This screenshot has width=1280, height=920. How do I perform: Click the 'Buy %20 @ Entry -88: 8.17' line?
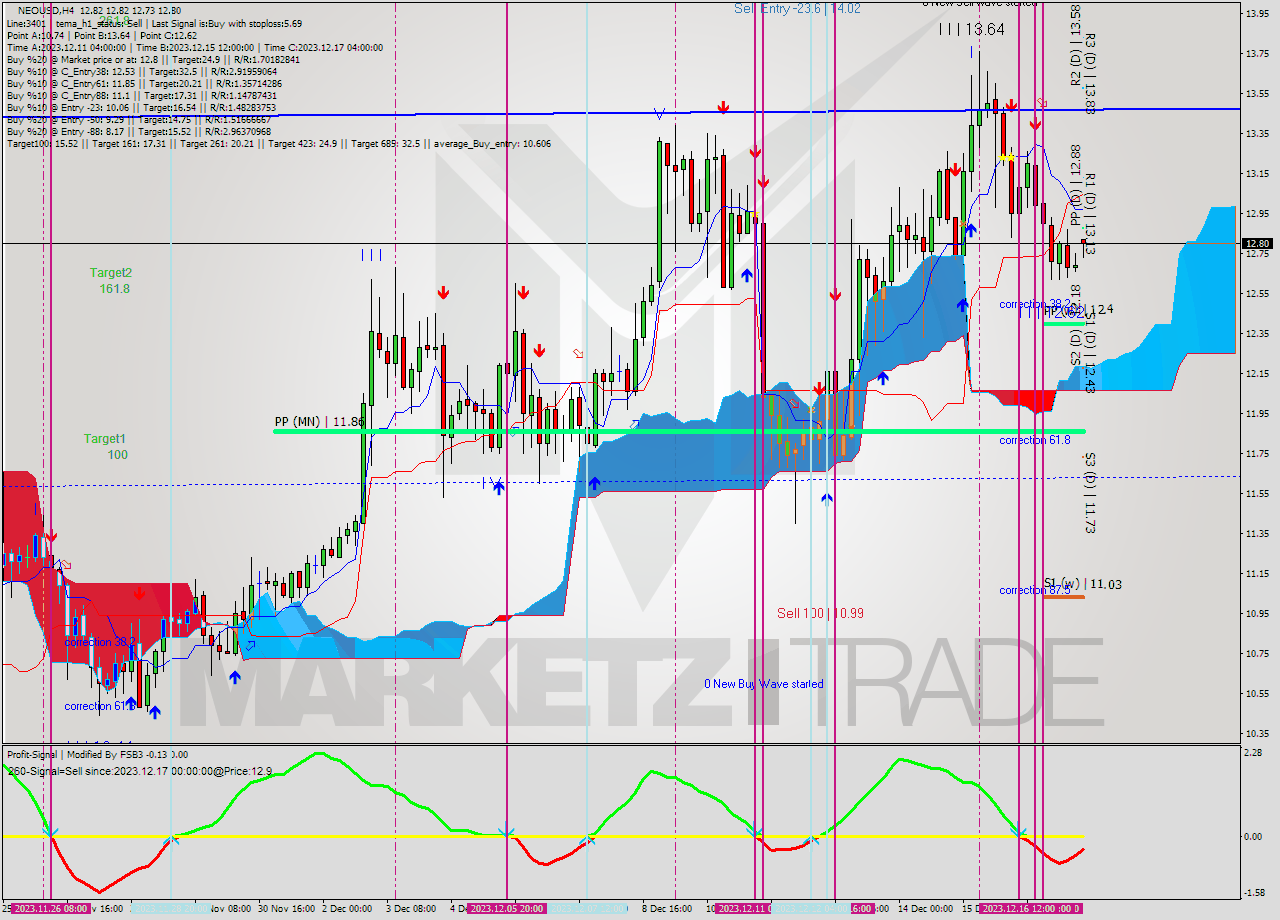click(x=138, y=131)
